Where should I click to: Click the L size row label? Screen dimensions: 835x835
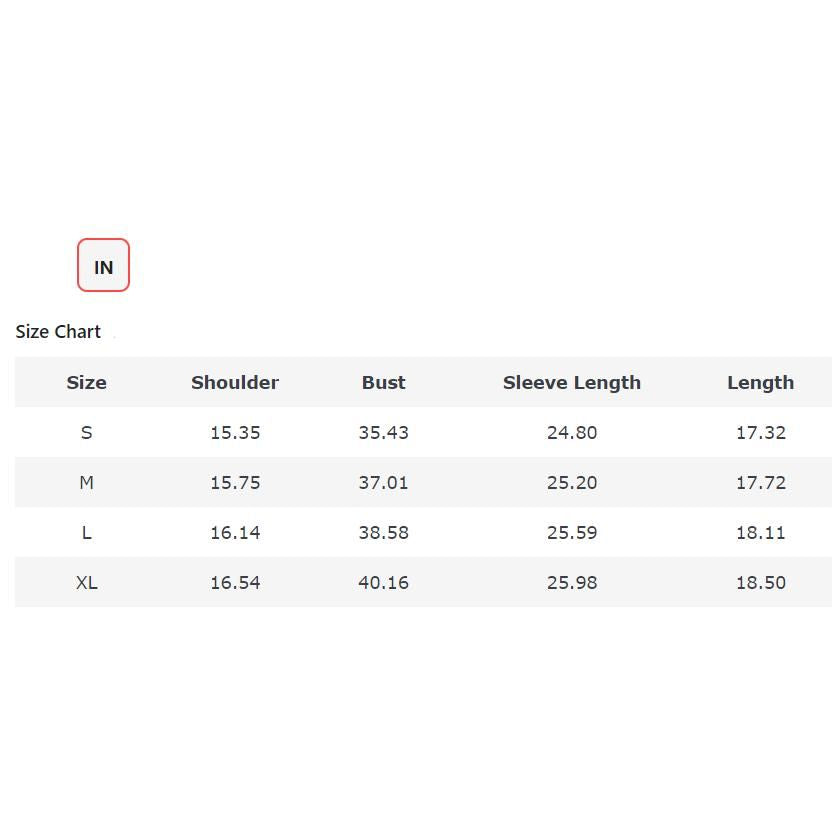(x=86, y=532)
